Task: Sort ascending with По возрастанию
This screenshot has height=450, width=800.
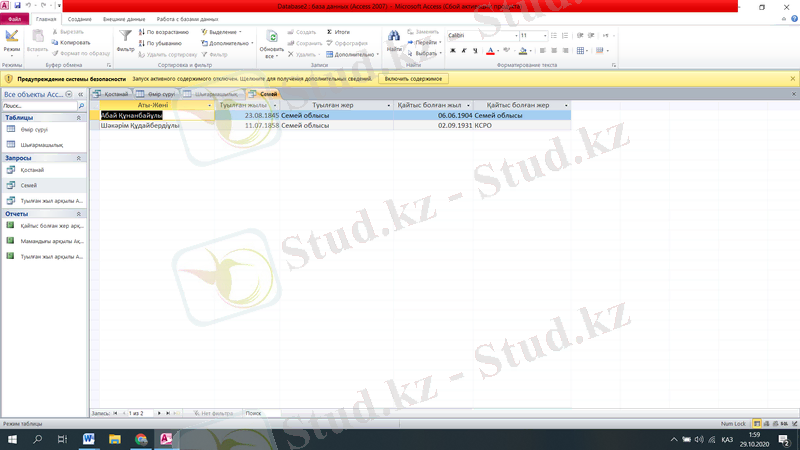Action: [x=164, y=32]
